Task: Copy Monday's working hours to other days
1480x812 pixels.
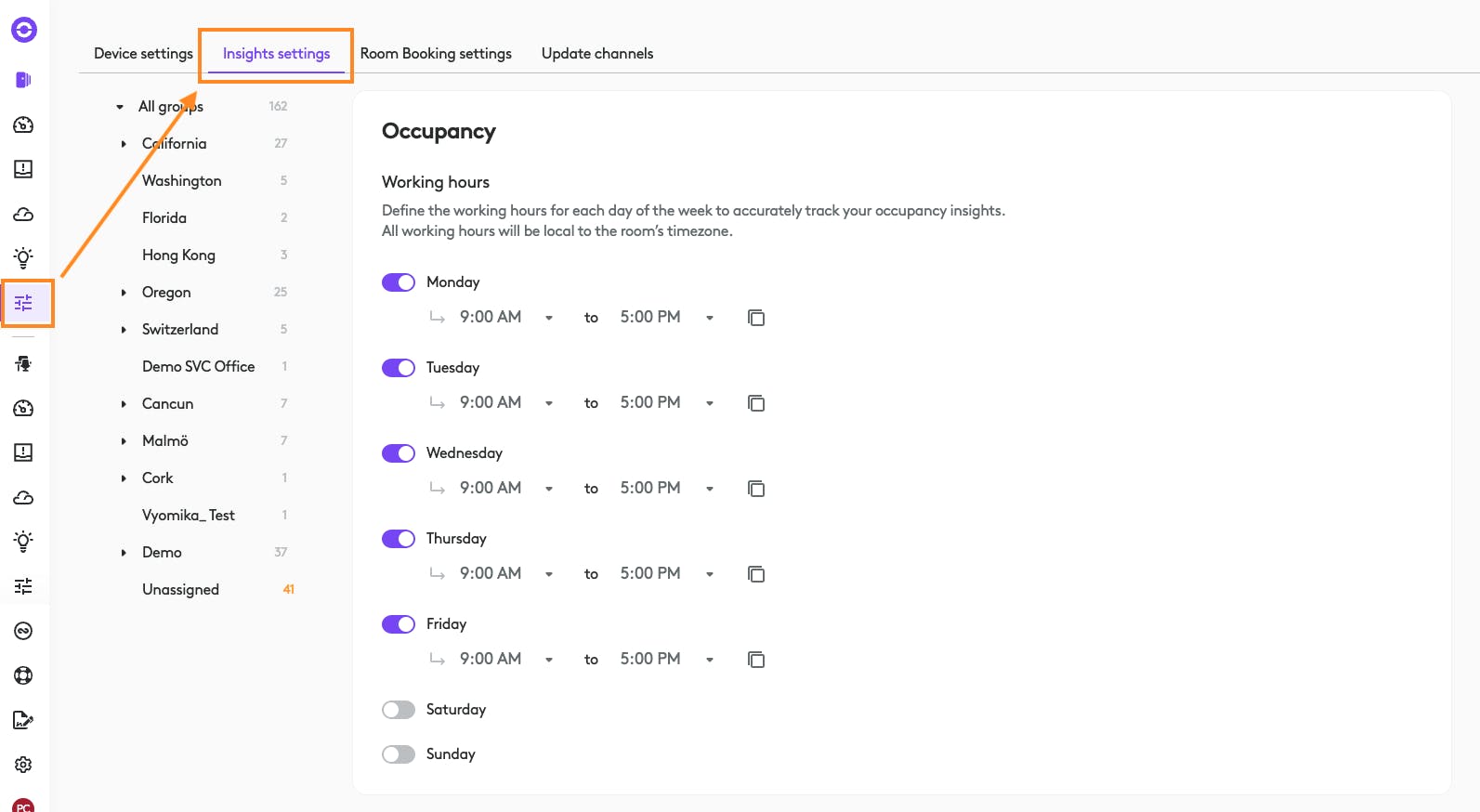Action: (756, 318)
